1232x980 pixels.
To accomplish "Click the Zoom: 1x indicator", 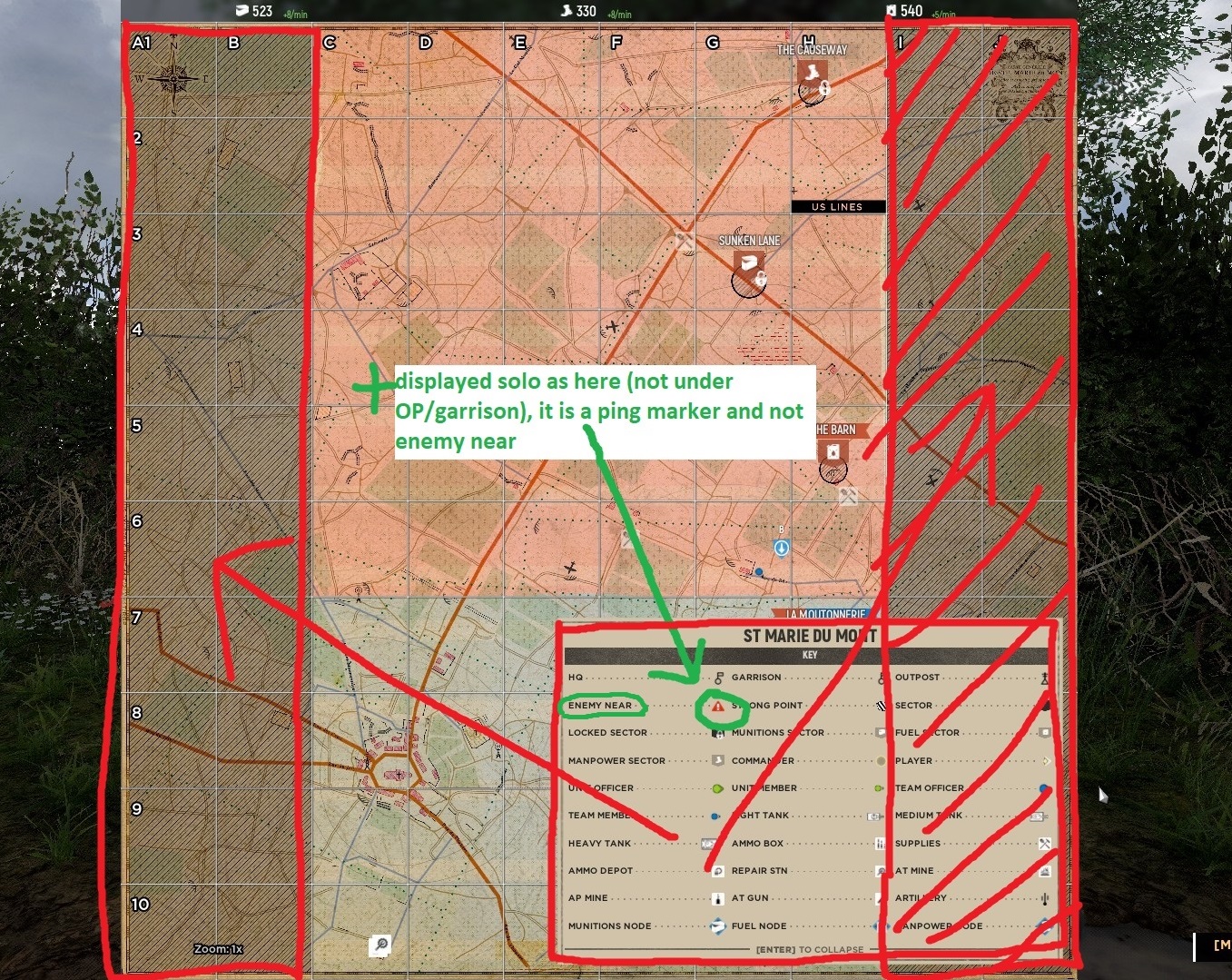I will 218,949.
